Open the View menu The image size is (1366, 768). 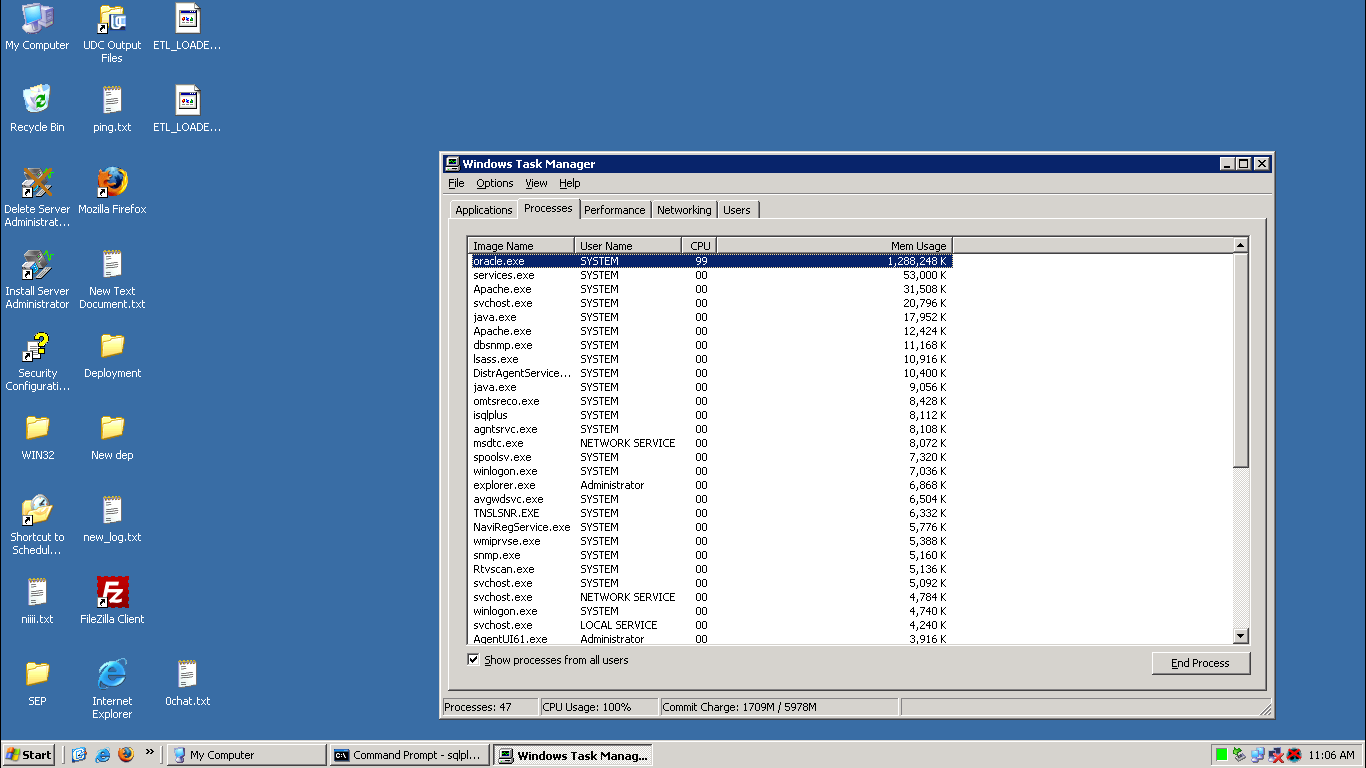click(536, 184)
